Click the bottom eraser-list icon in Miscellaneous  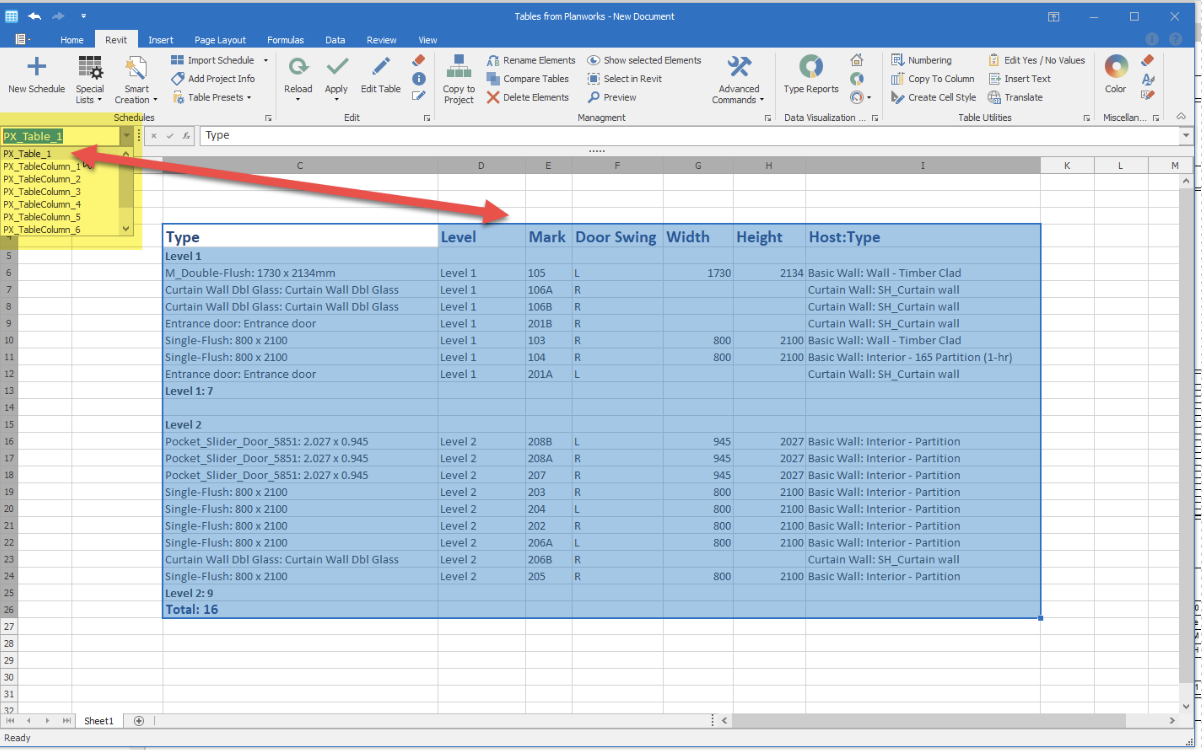1148,96
